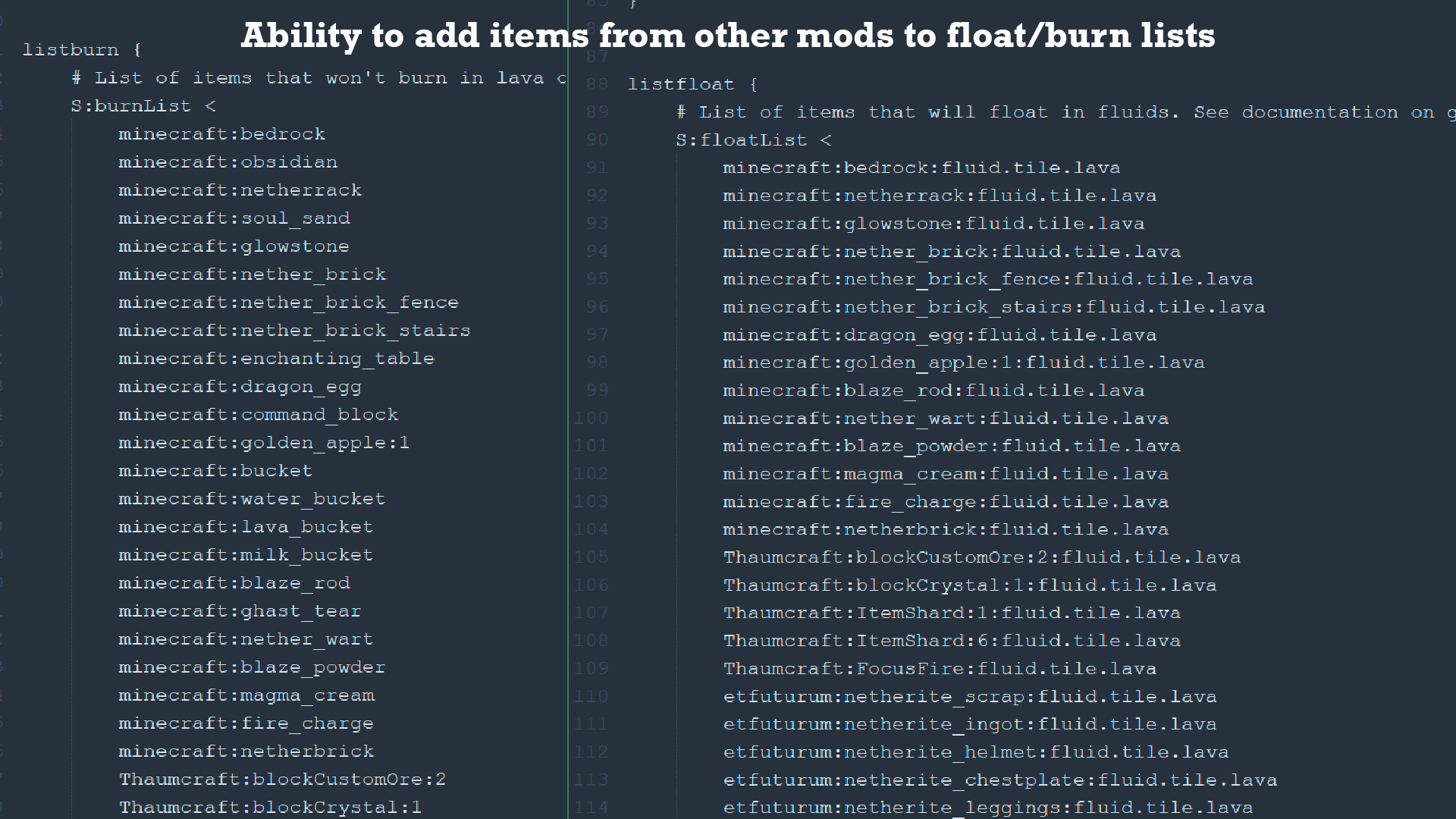This screenshot has height=819, width=1456.
Task: Place cursor on the "S:burnList <" line
Action: click(143, 106)
